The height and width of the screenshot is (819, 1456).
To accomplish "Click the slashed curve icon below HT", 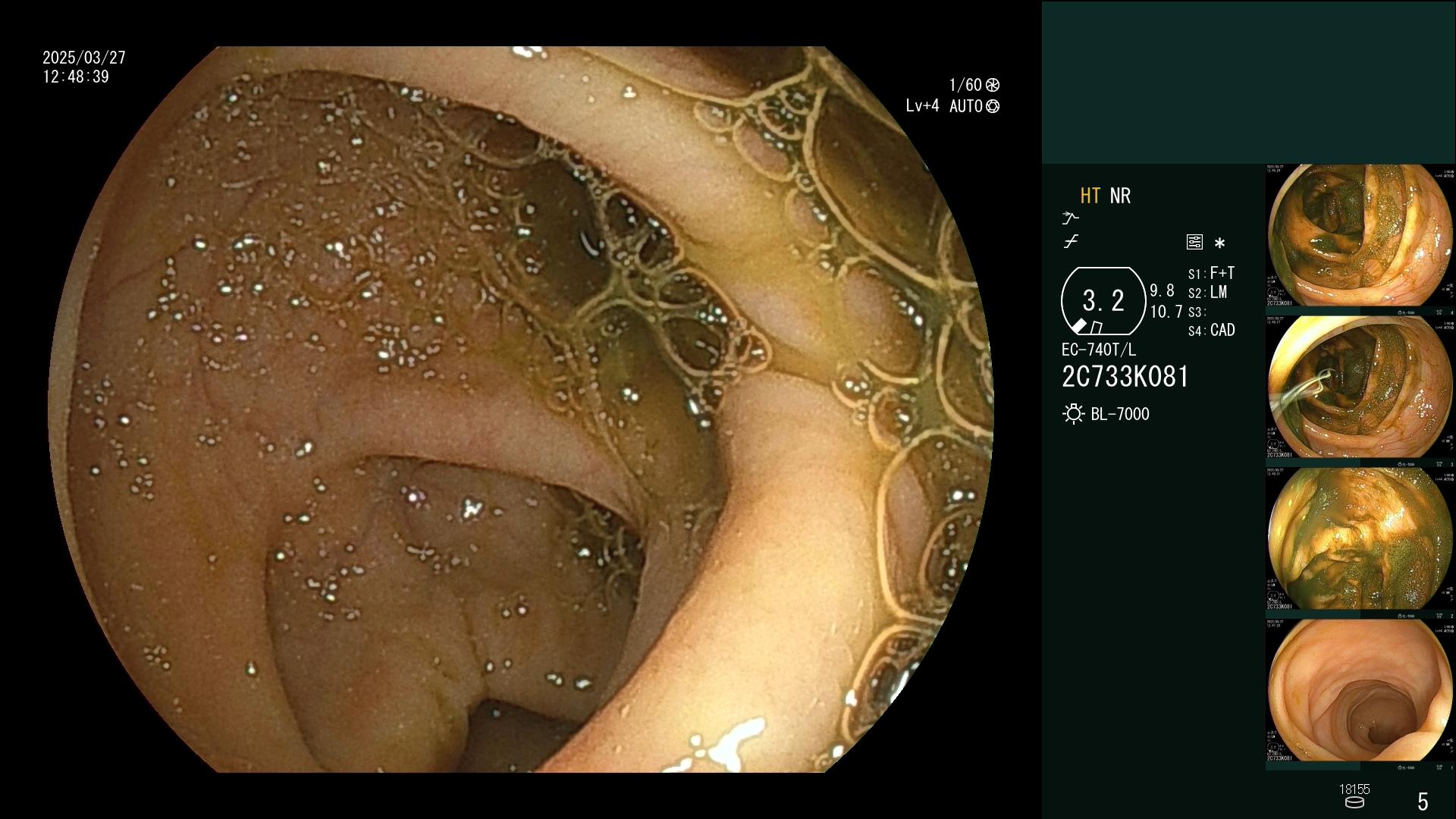I will point(1071,242).
